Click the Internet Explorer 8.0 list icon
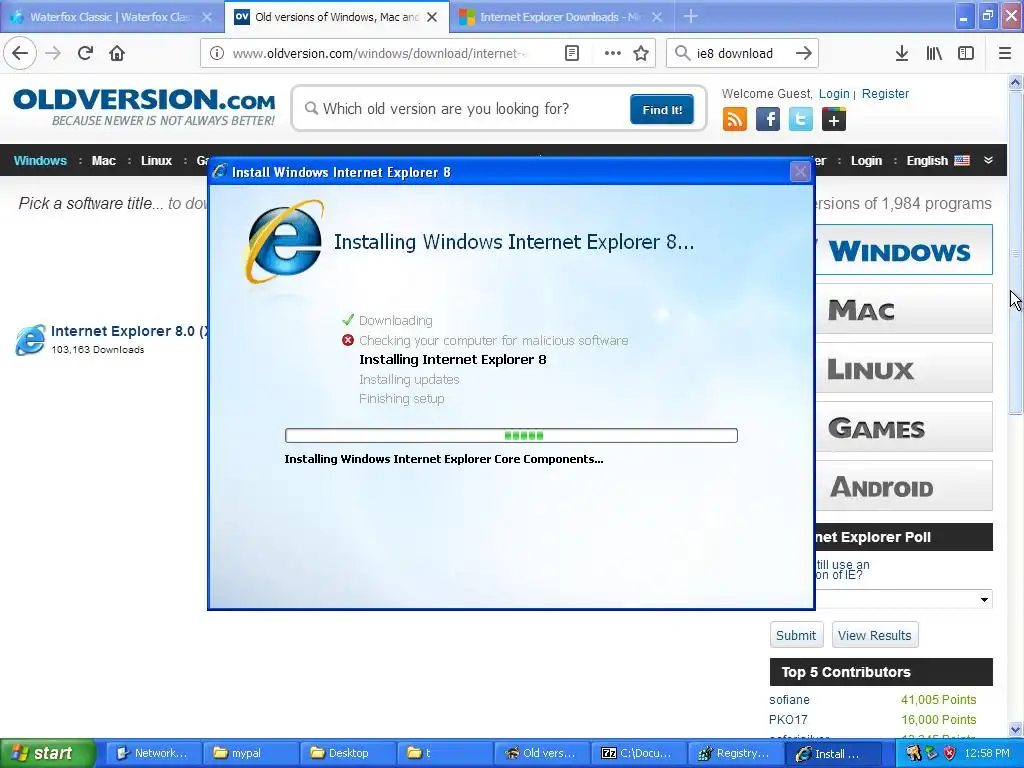Image resolution: width=1024 pixels, height=768 pixels. (31, 340)
